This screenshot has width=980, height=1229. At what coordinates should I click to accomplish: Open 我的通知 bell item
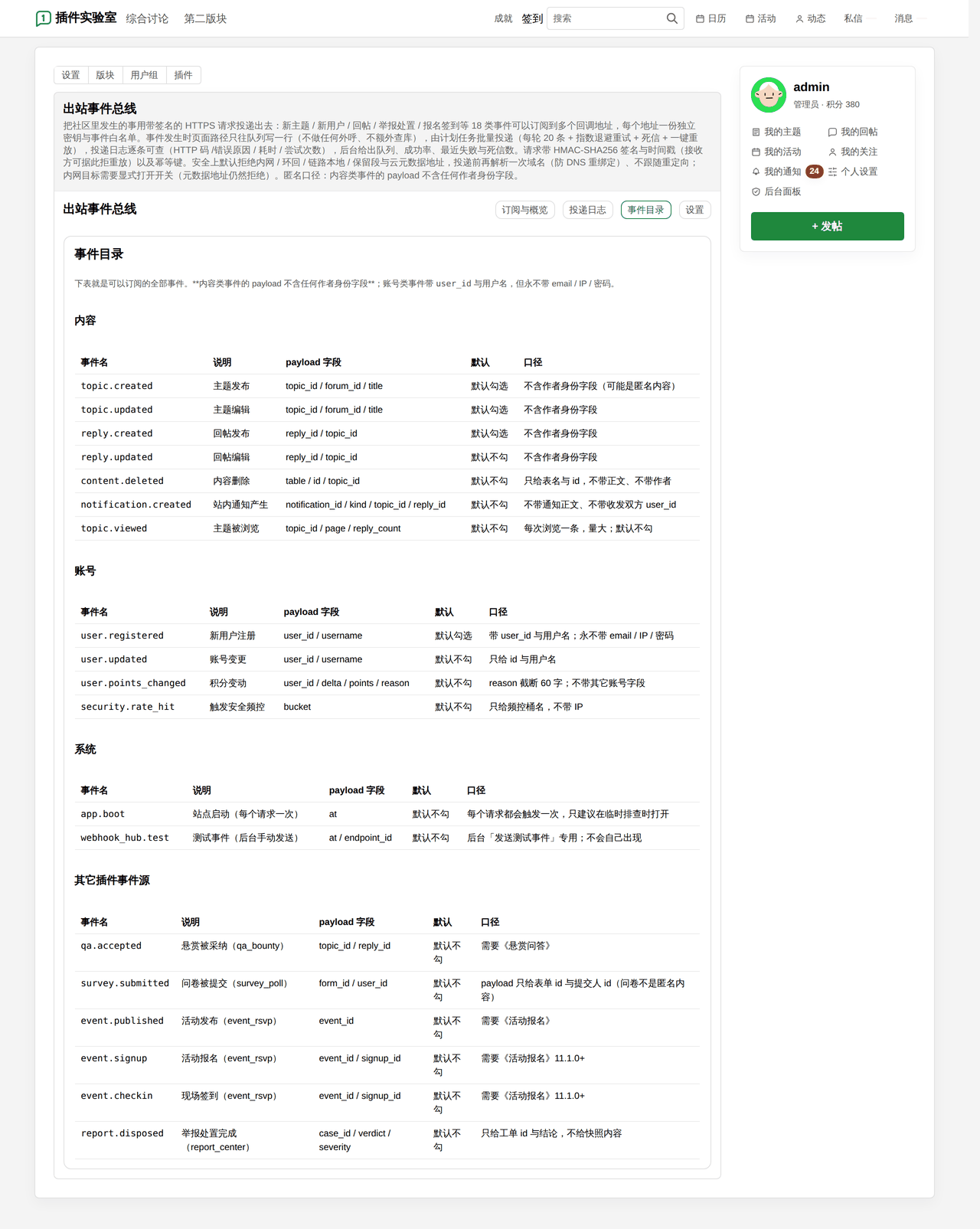tap(776, 172)
